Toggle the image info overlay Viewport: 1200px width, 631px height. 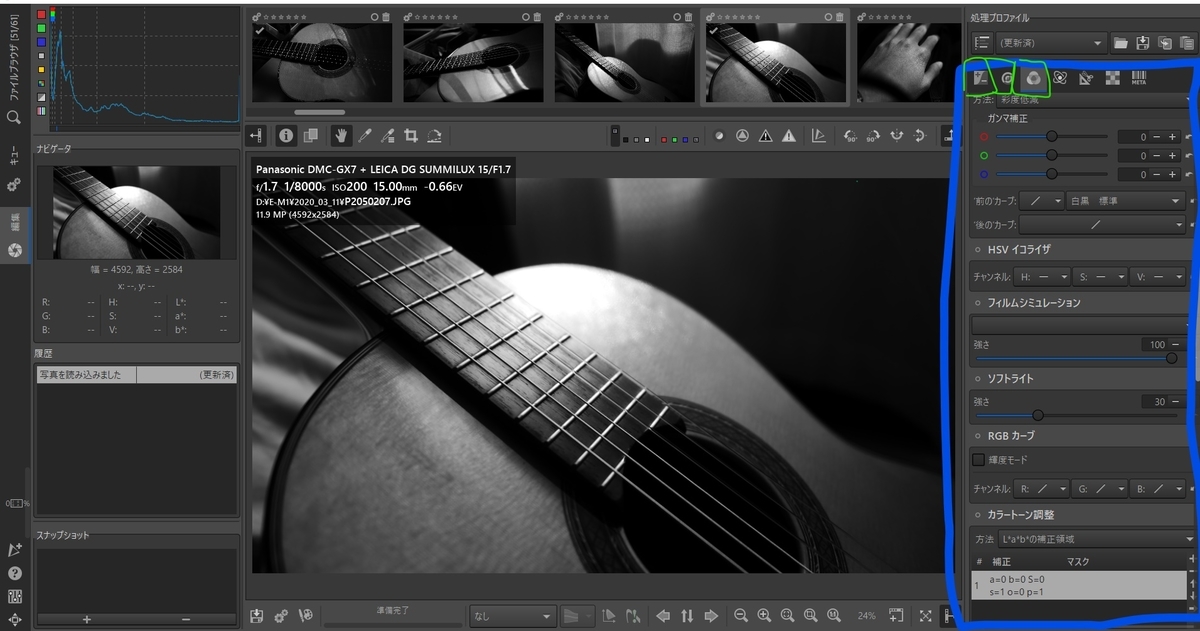[286, 135]
